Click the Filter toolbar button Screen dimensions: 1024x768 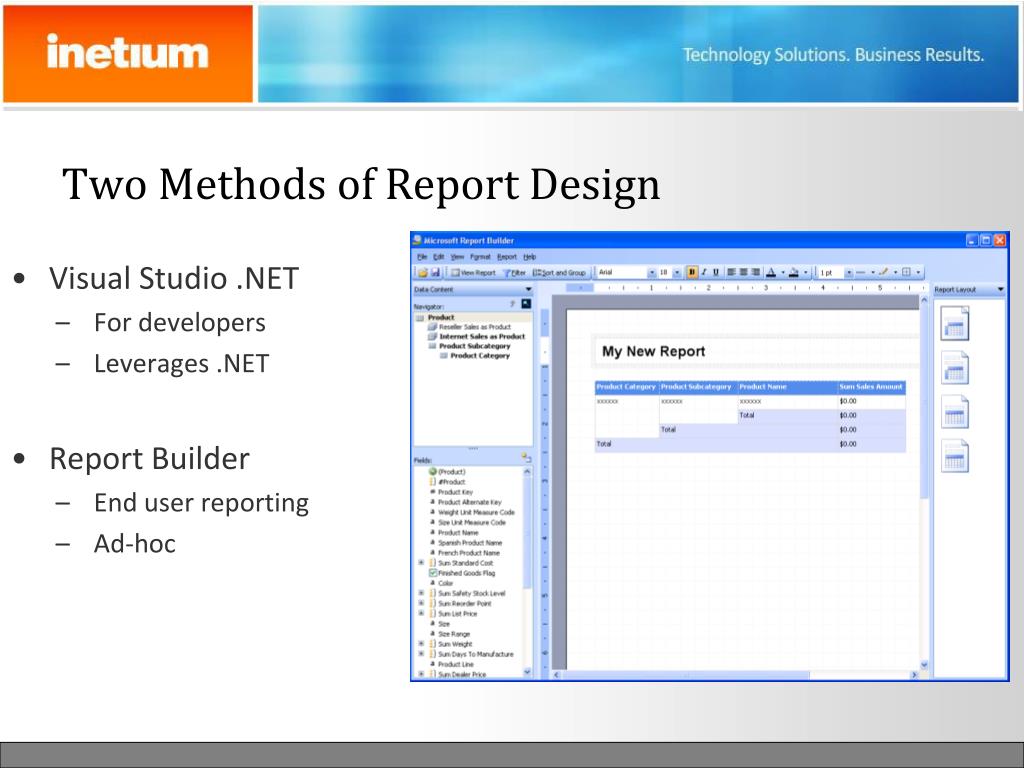[x=515, y=272]
